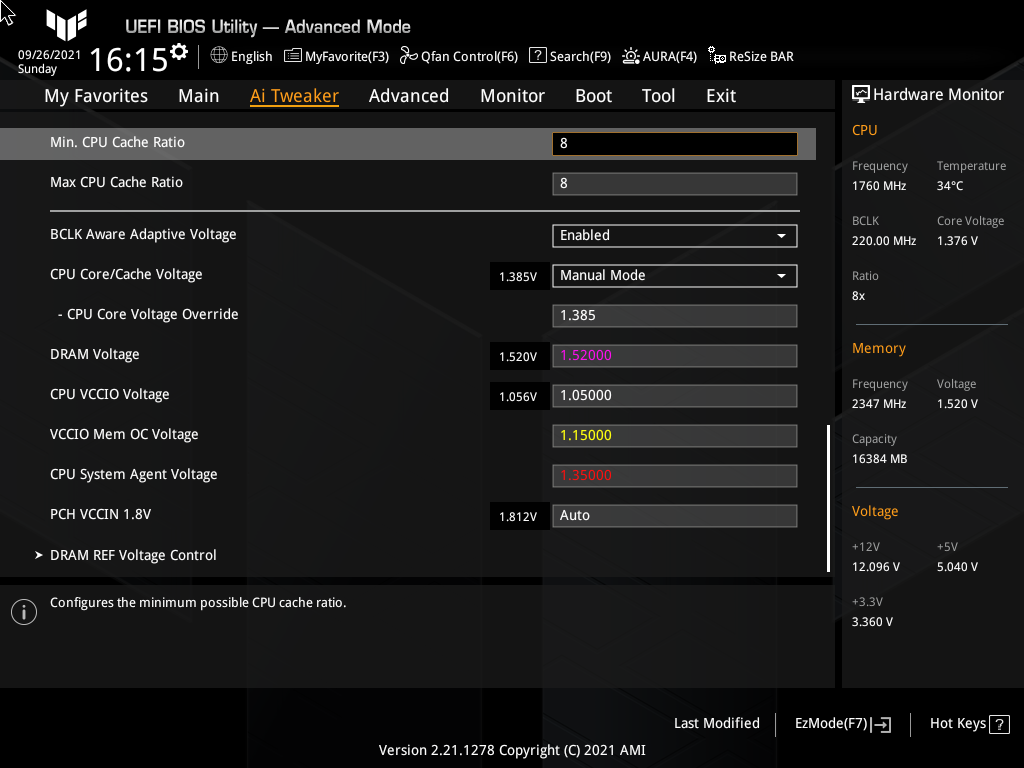Click CPU Core Voltage Override field
Screen dimensions: 1024x768
click(x=675, y=315)
